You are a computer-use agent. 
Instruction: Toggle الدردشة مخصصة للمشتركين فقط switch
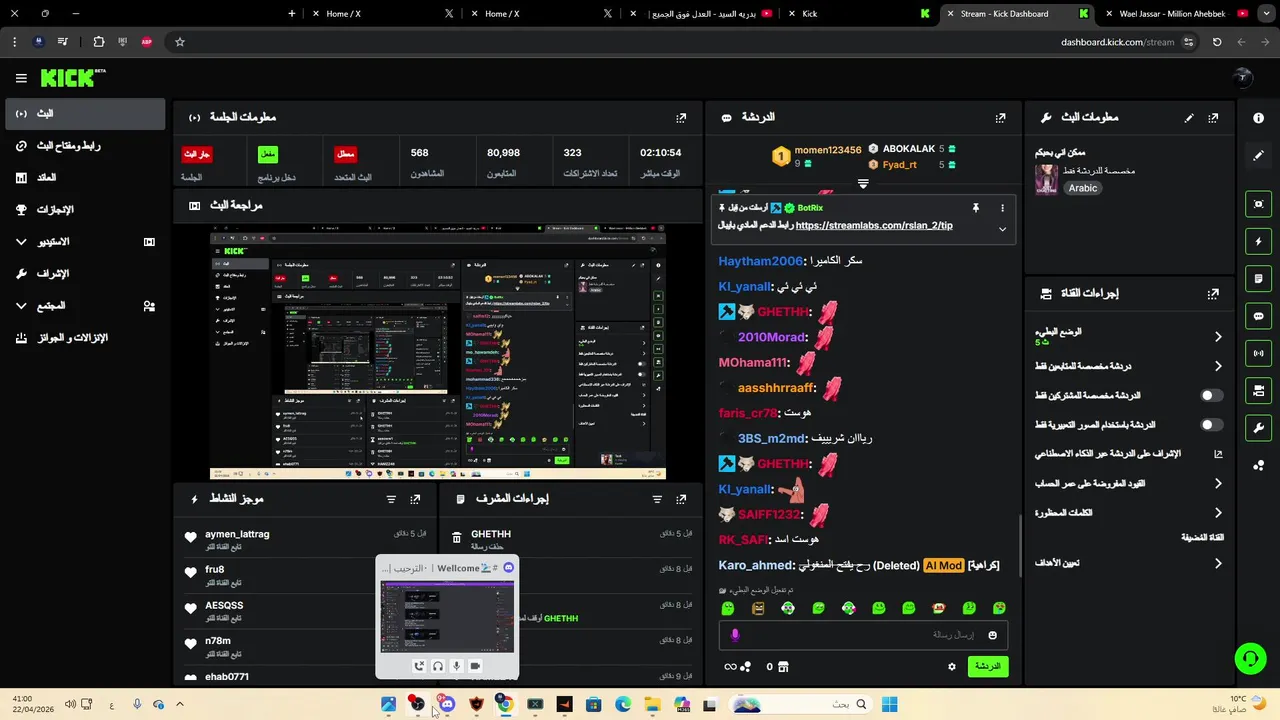click(1211, 395)
